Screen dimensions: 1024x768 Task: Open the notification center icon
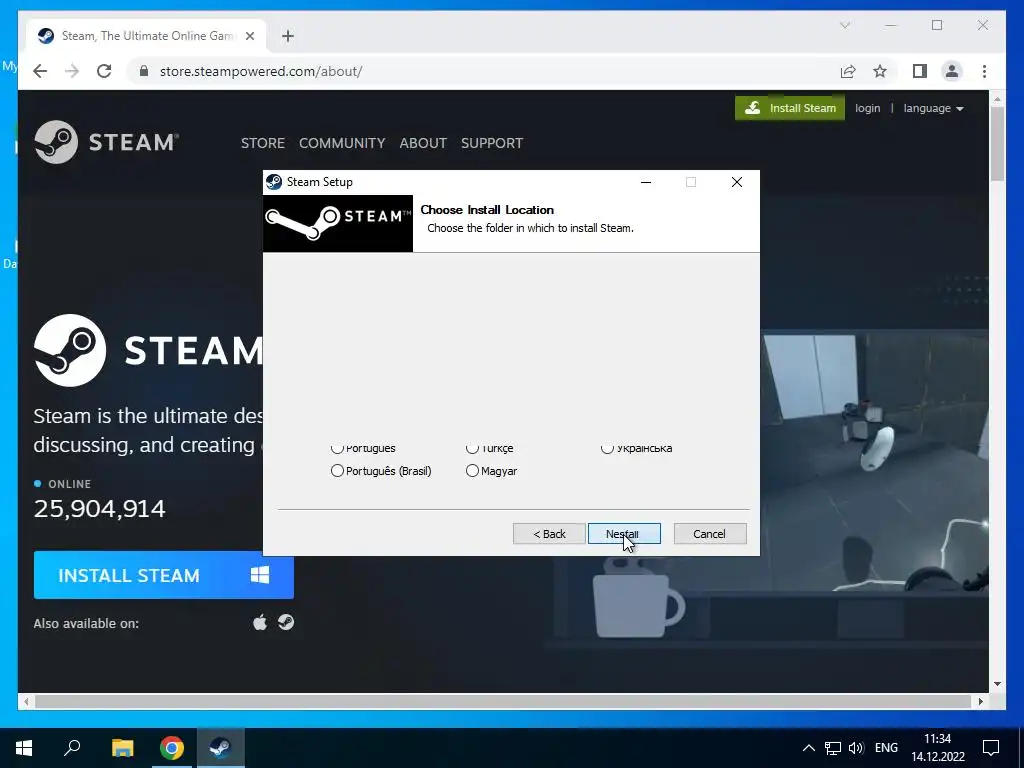tap(991, 748)
